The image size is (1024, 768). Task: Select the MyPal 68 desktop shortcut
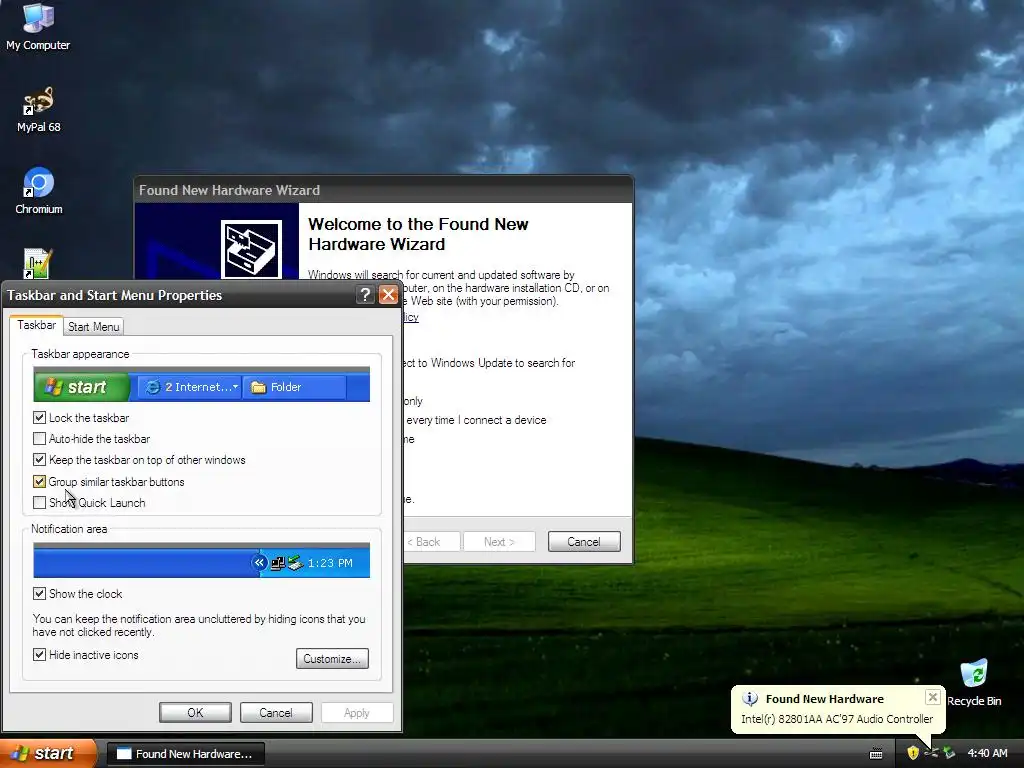coord(38,110)
